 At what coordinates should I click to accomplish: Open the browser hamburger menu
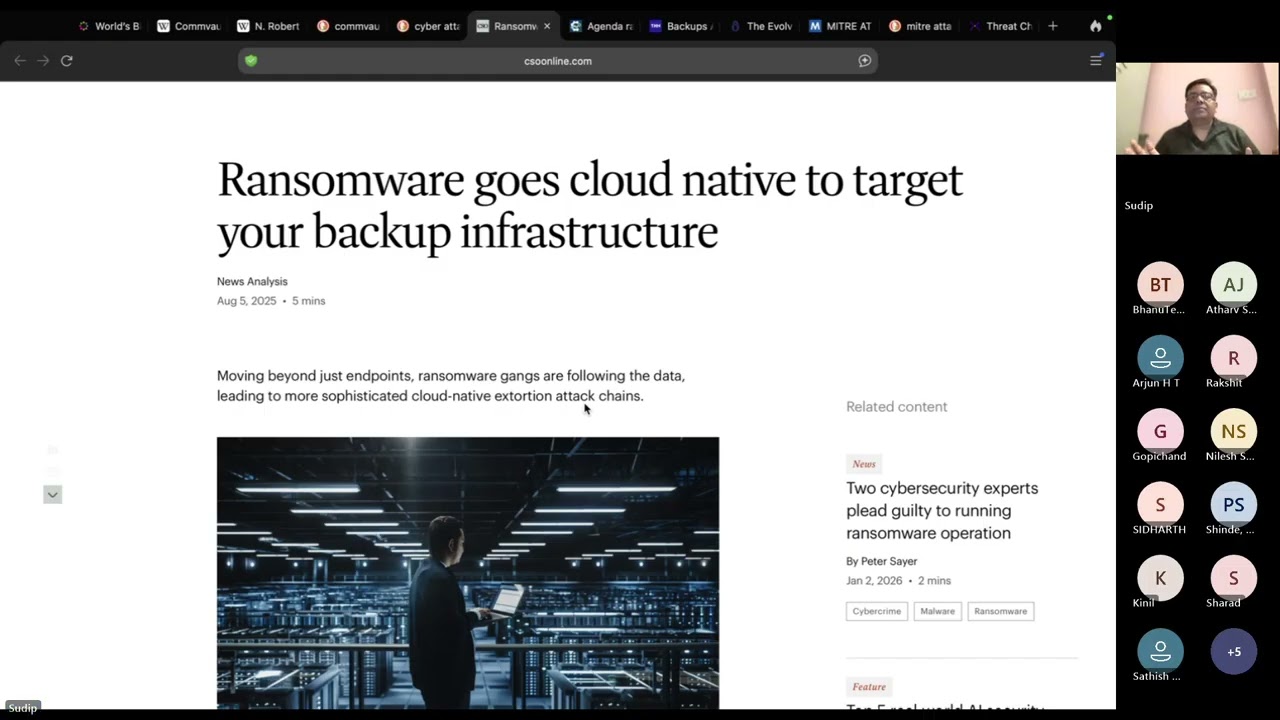coord(1096,61)
